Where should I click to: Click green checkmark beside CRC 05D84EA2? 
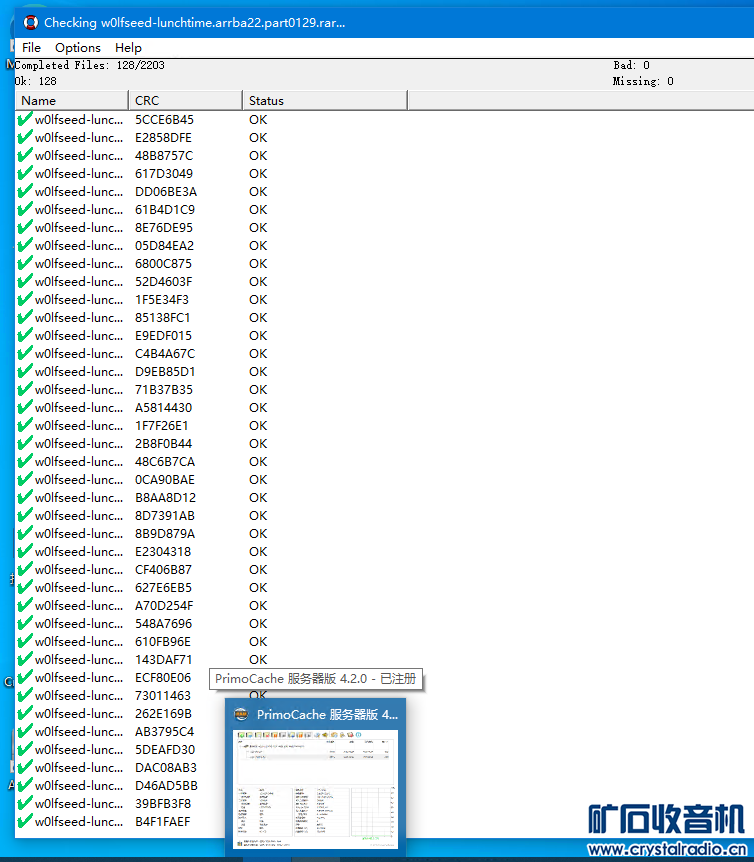coord(25,245)
